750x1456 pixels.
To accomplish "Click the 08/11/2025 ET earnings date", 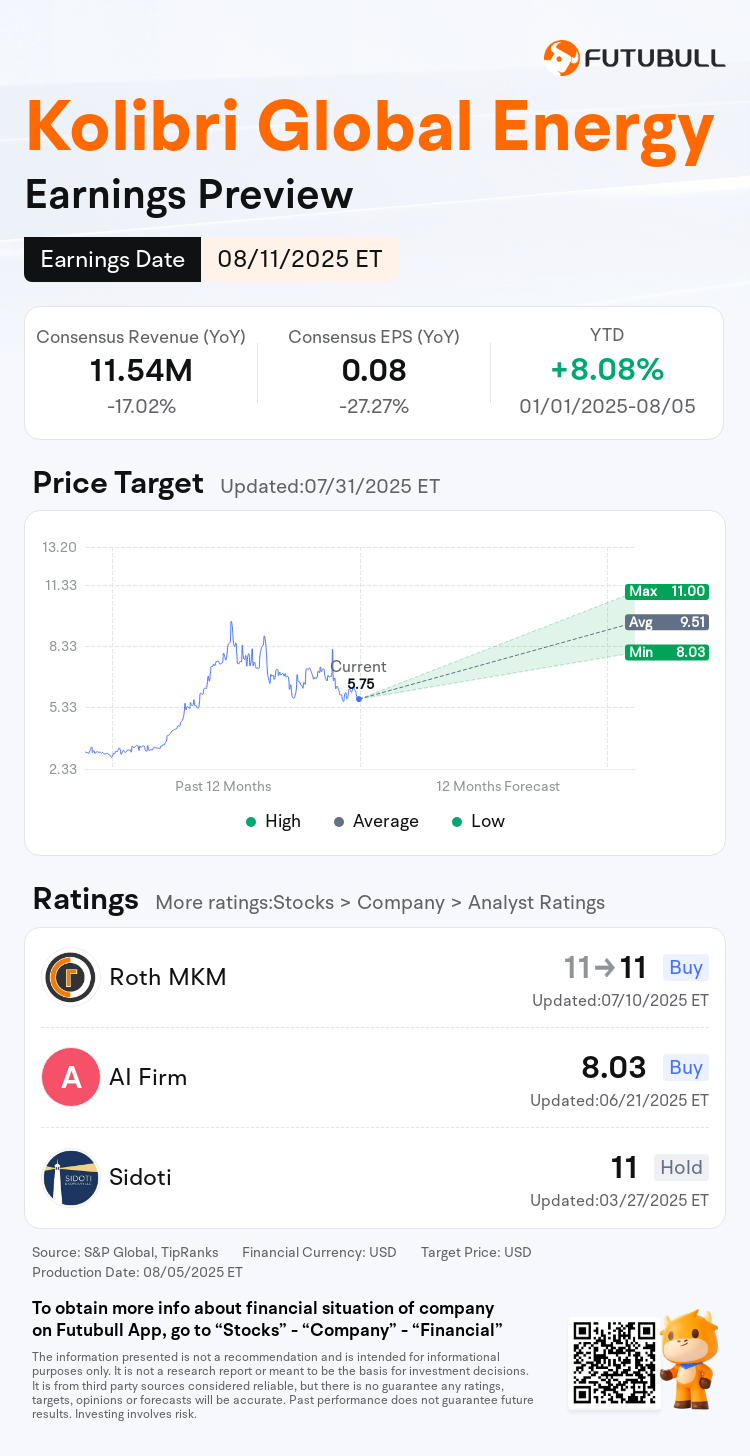I will coord(300,260).
